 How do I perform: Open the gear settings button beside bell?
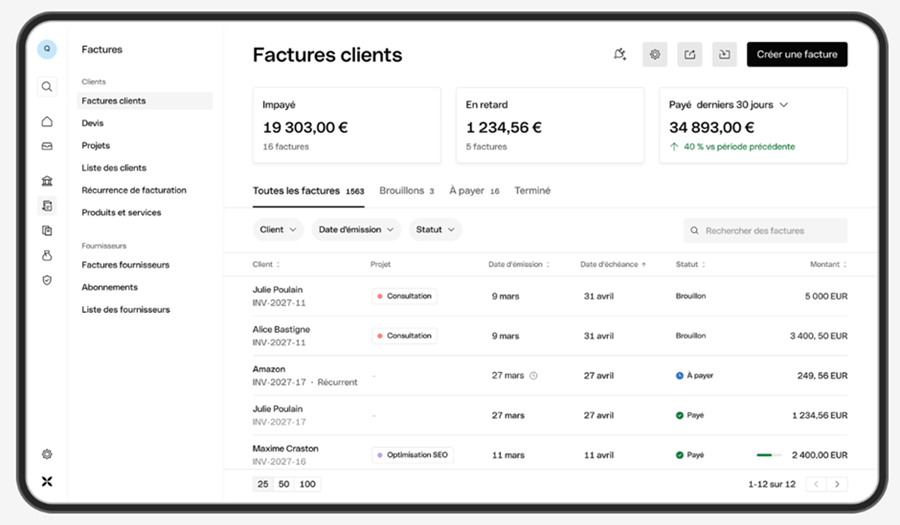coord(654,55)
